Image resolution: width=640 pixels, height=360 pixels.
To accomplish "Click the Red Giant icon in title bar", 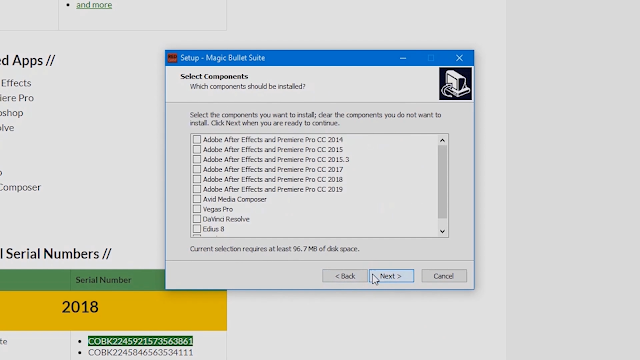I will coord(173,58).
